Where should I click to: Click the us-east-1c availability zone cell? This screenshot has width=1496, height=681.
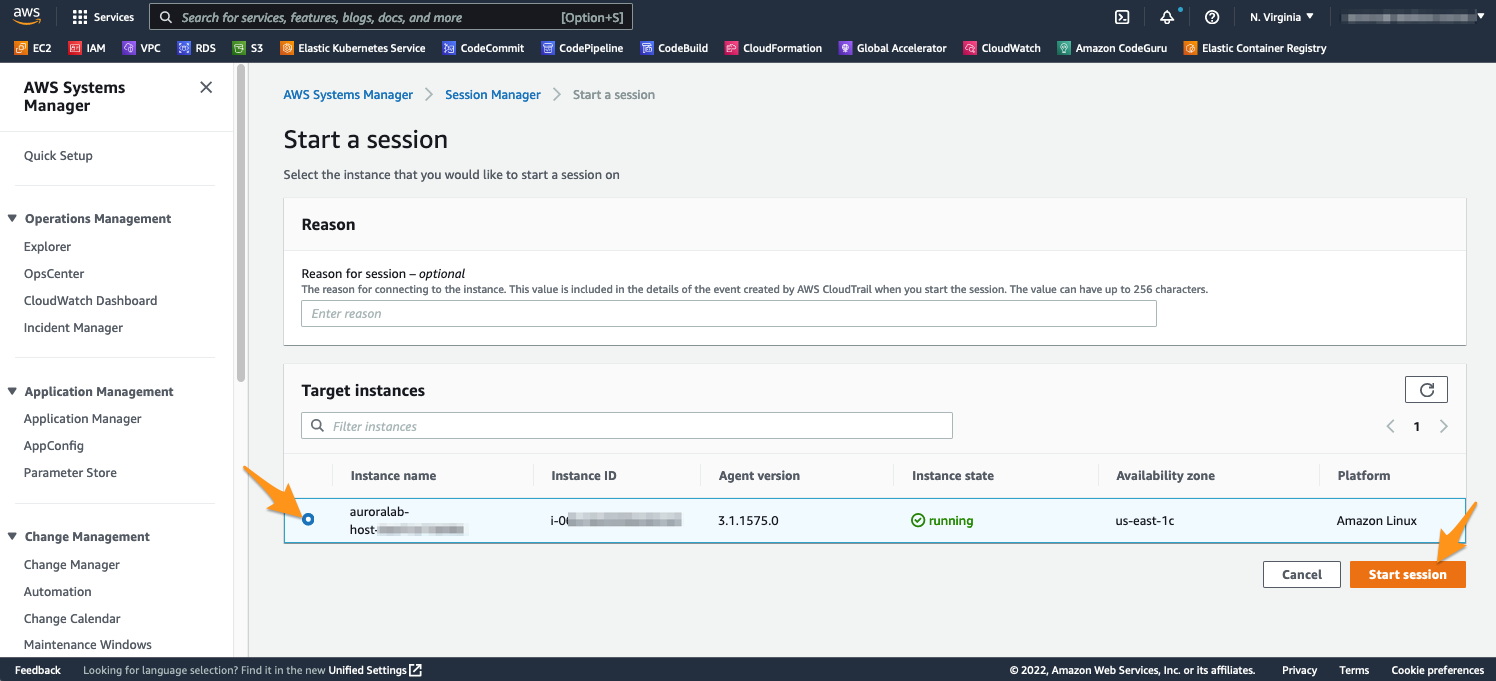(x=1145, y=521)
